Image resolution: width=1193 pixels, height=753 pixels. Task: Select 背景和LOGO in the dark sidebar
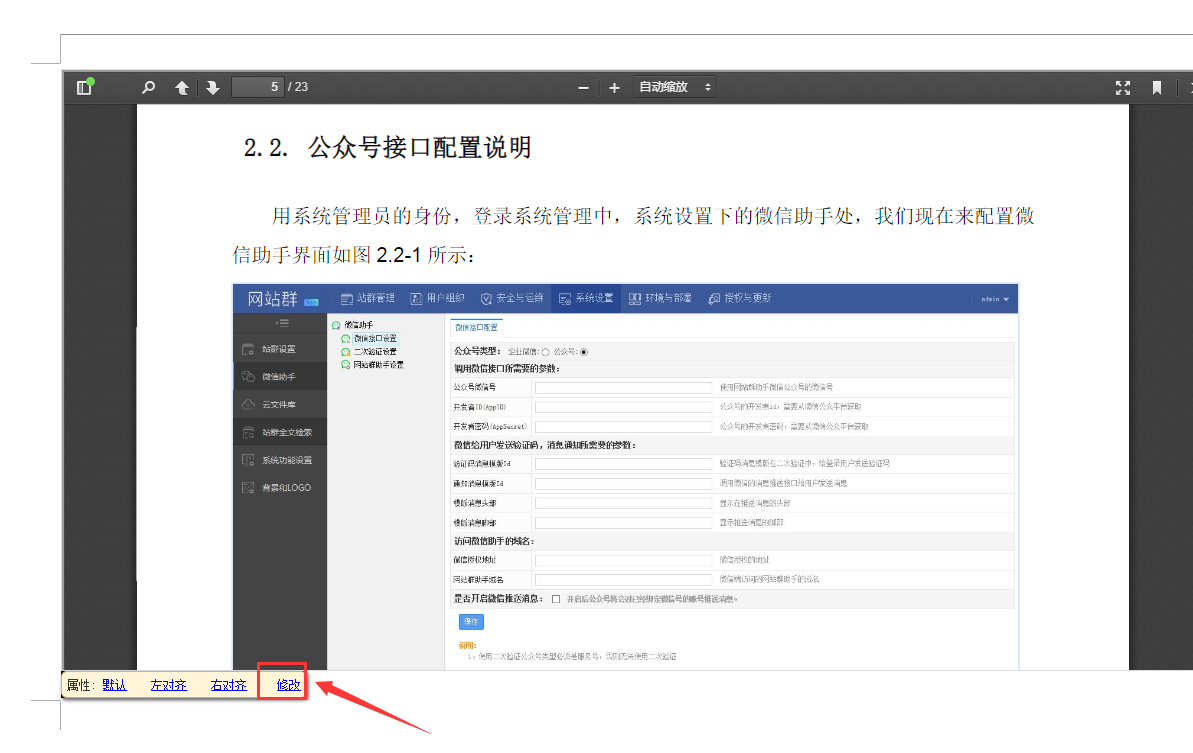pyautogui.click(x=280, y=488)
